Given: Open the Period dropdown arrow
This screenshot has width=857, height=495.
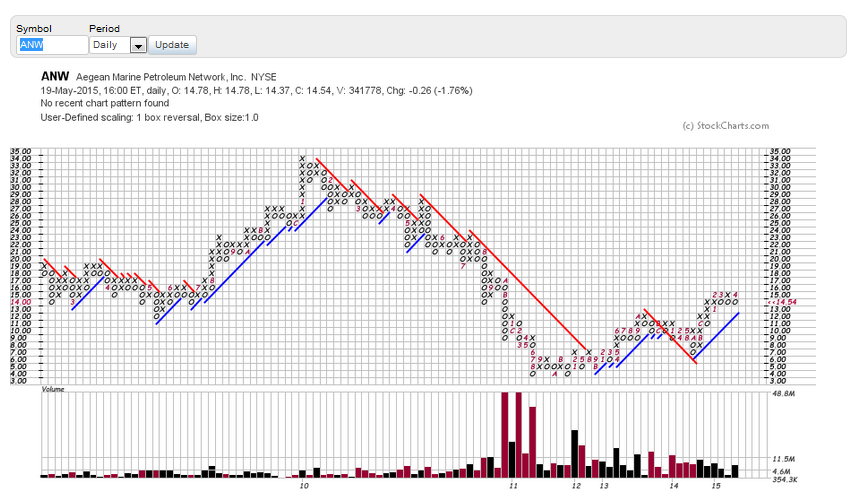Looking at the screenshot, I should (x=138, y=45).
